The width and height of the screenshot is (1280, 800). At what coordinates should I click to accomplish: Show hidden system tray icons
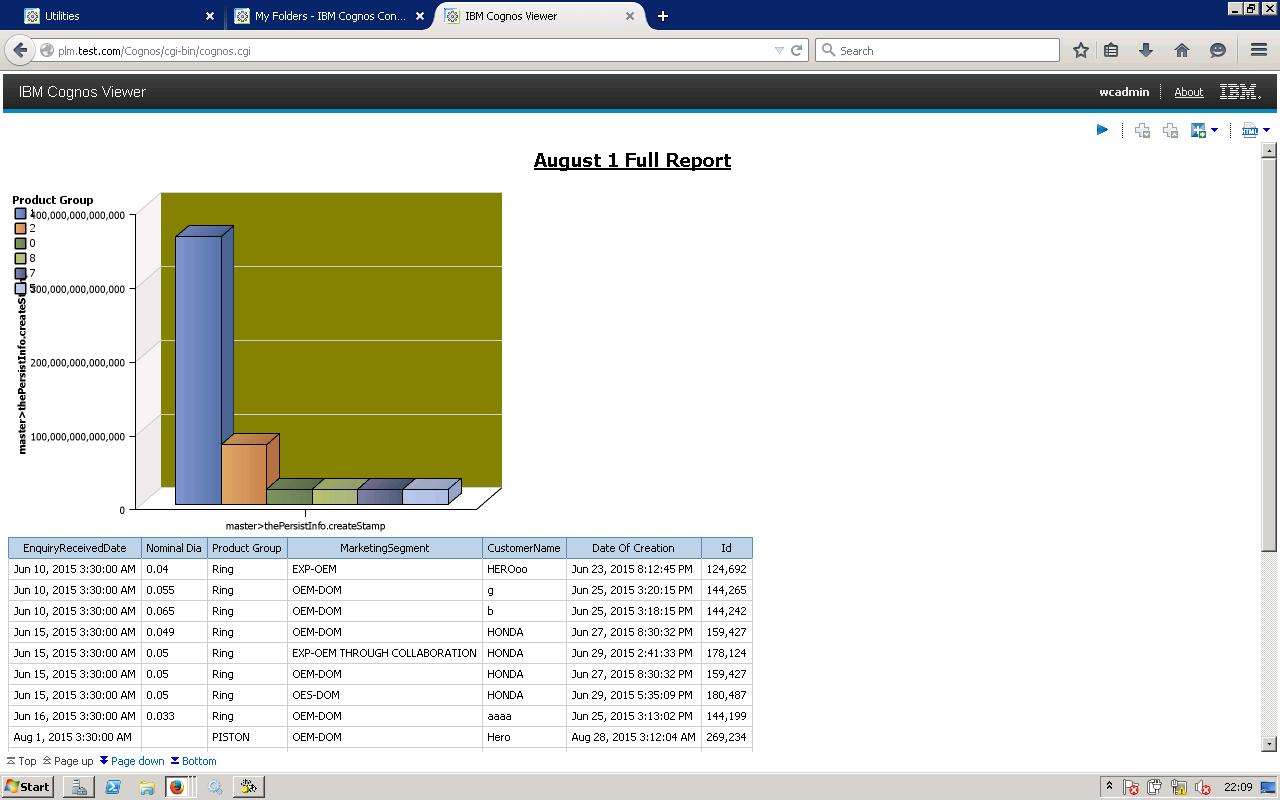[1108, 787]
